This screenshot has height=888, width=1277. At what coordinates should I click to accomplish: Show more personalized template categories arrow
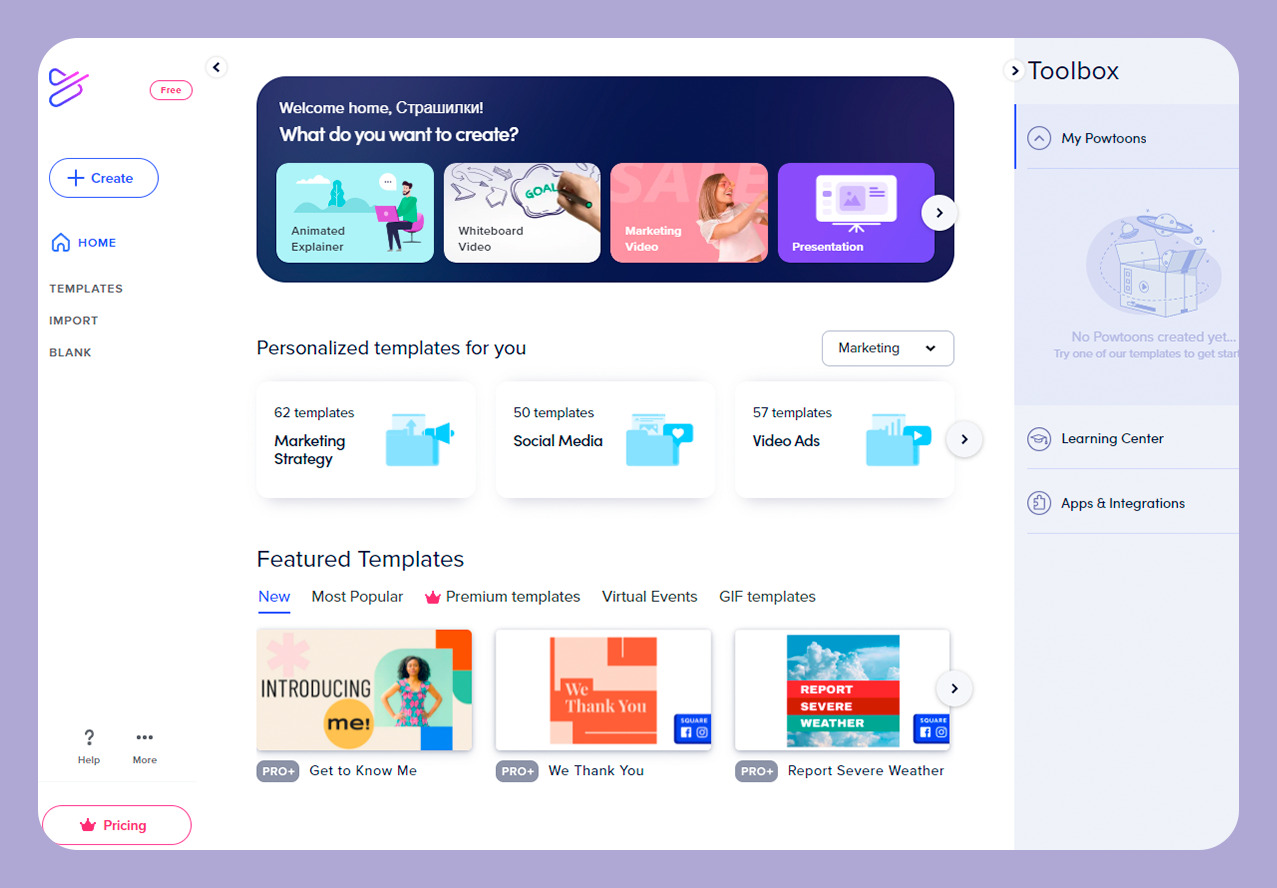(964, 439)
